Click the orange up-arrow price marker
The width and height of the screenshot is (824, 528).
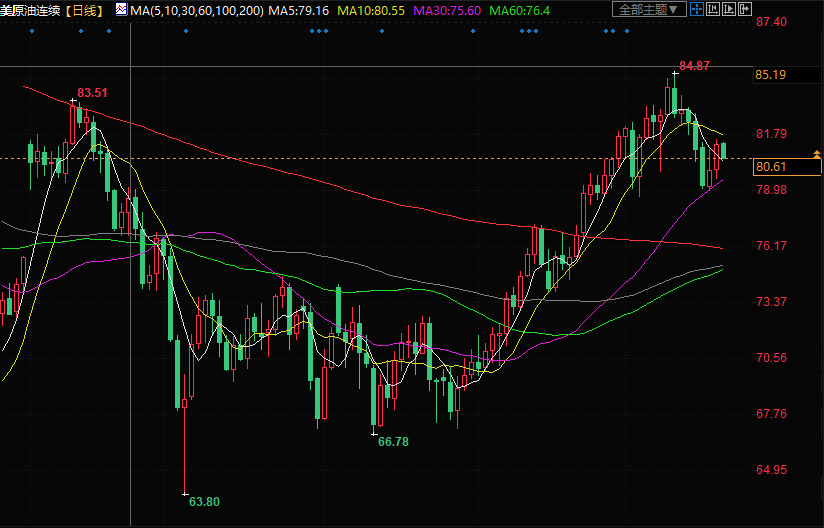817,154
